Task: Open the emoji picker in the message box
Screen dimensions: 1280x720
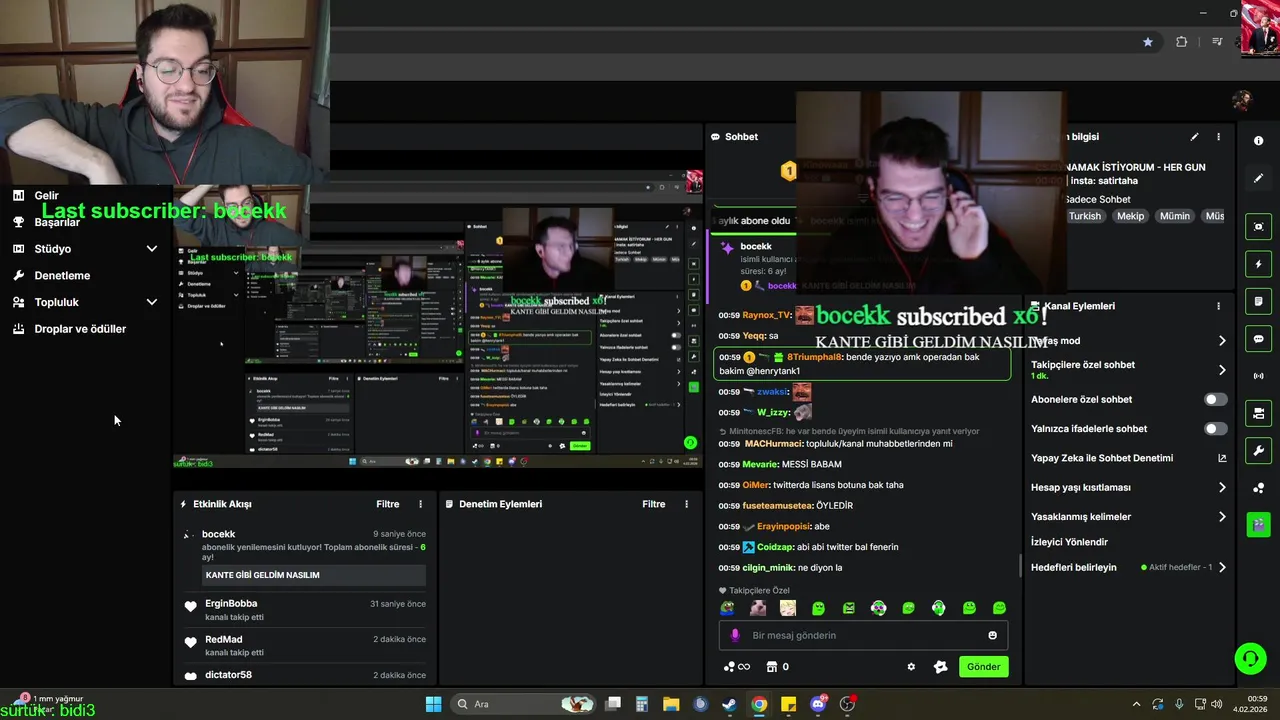Action: coord(992,635)
